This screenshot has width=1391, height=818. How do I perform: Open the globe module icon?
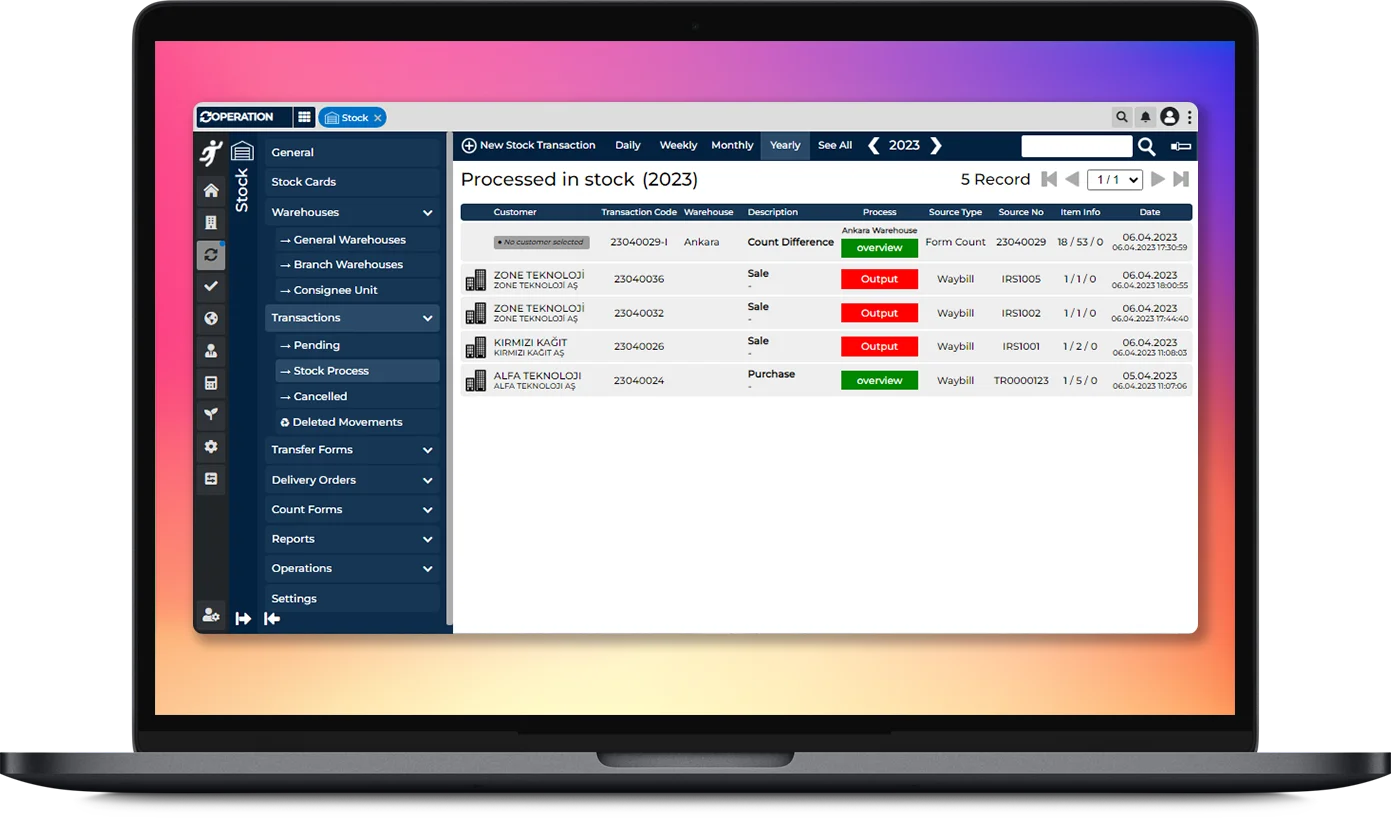click(x=210, y=318)
